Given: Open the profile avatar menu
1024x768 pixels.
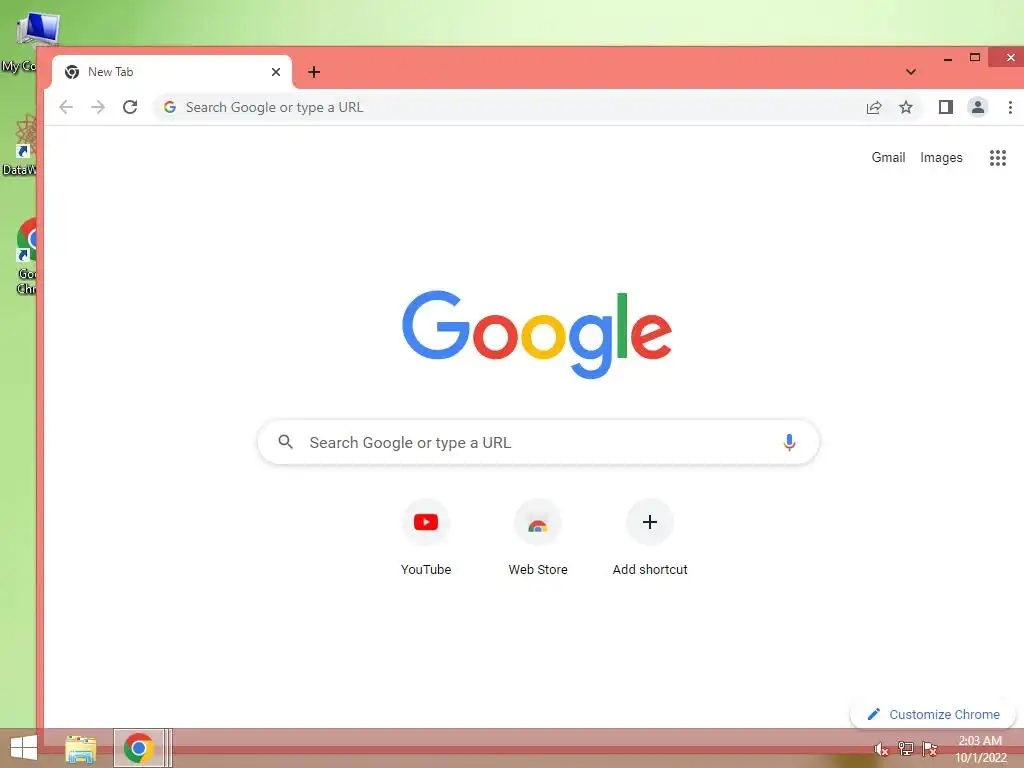Looking at the screenshot, I should (x=978, y=107).
